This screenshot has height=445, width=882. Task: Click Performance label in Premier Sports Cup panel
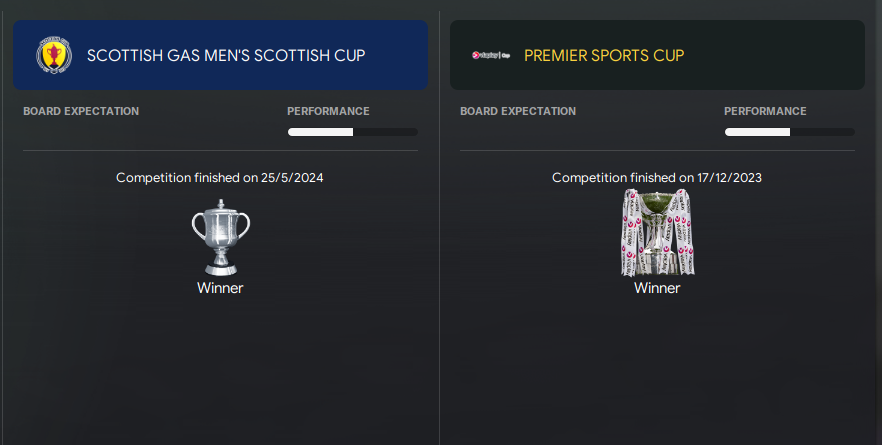(765, 111)
